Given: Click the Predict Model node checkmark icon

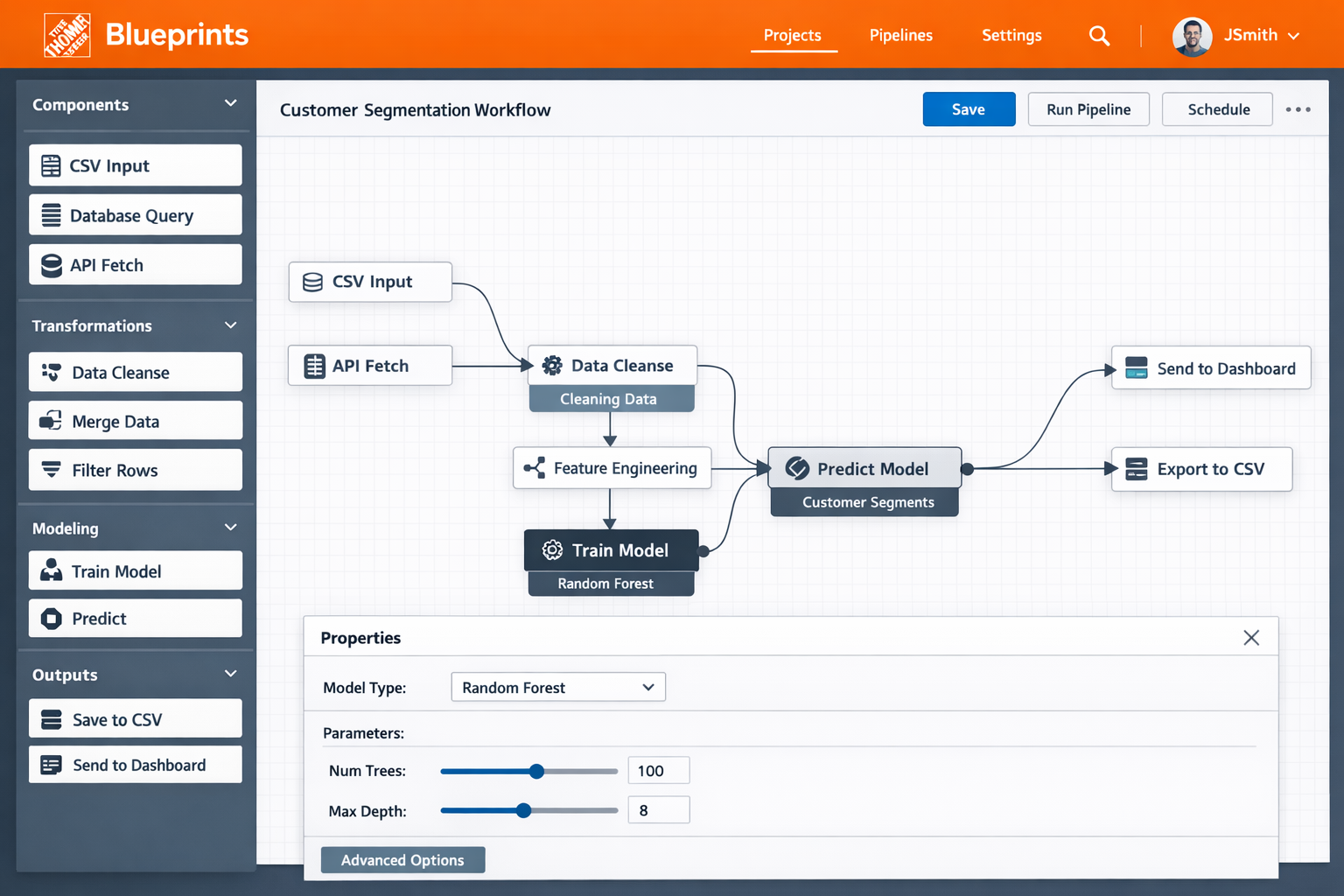Looking at the screenshot, I should (797, 468).
